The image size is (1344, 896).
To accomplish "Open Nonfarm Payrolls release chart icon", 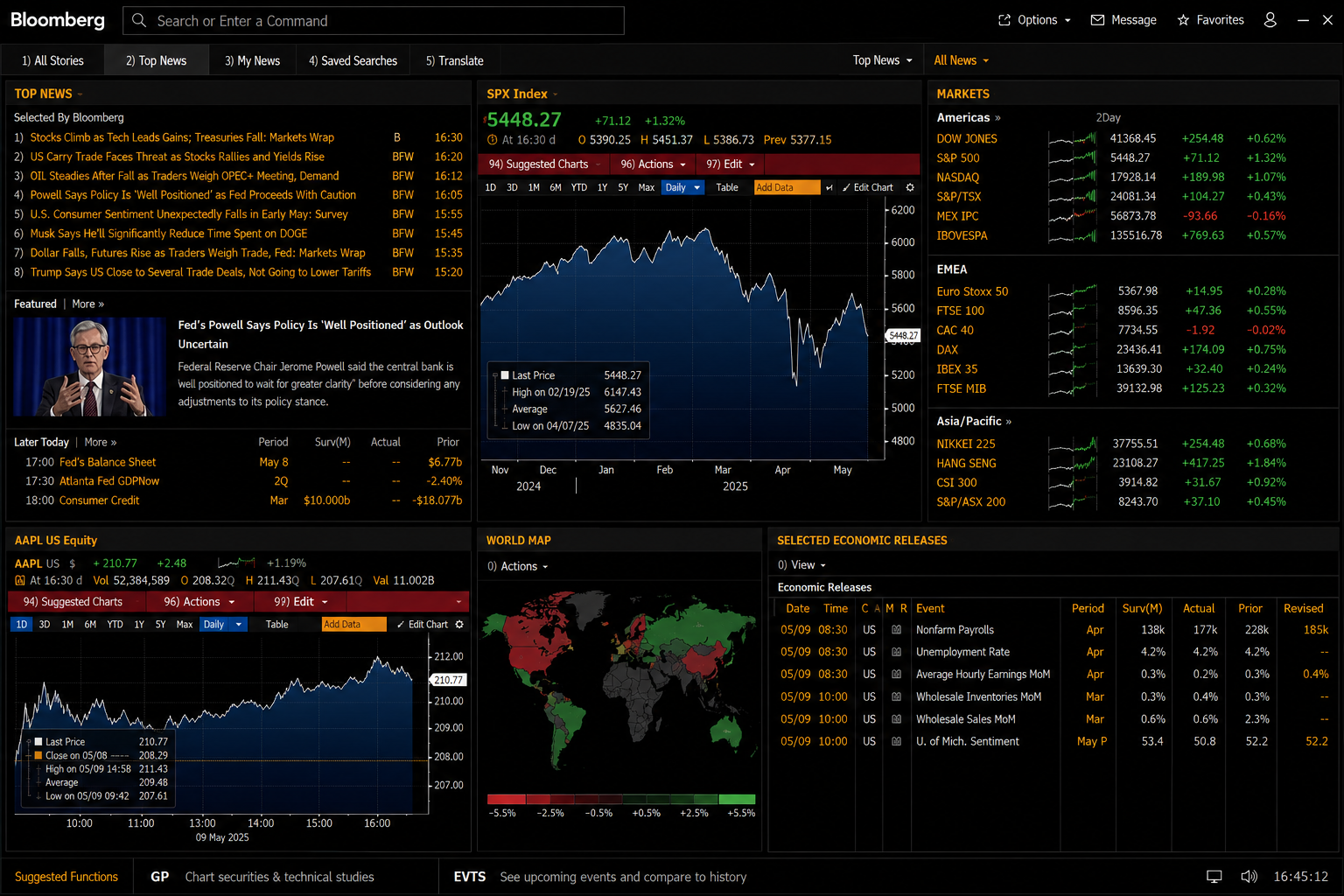I will pyautogui.click(x=897, y=630).
